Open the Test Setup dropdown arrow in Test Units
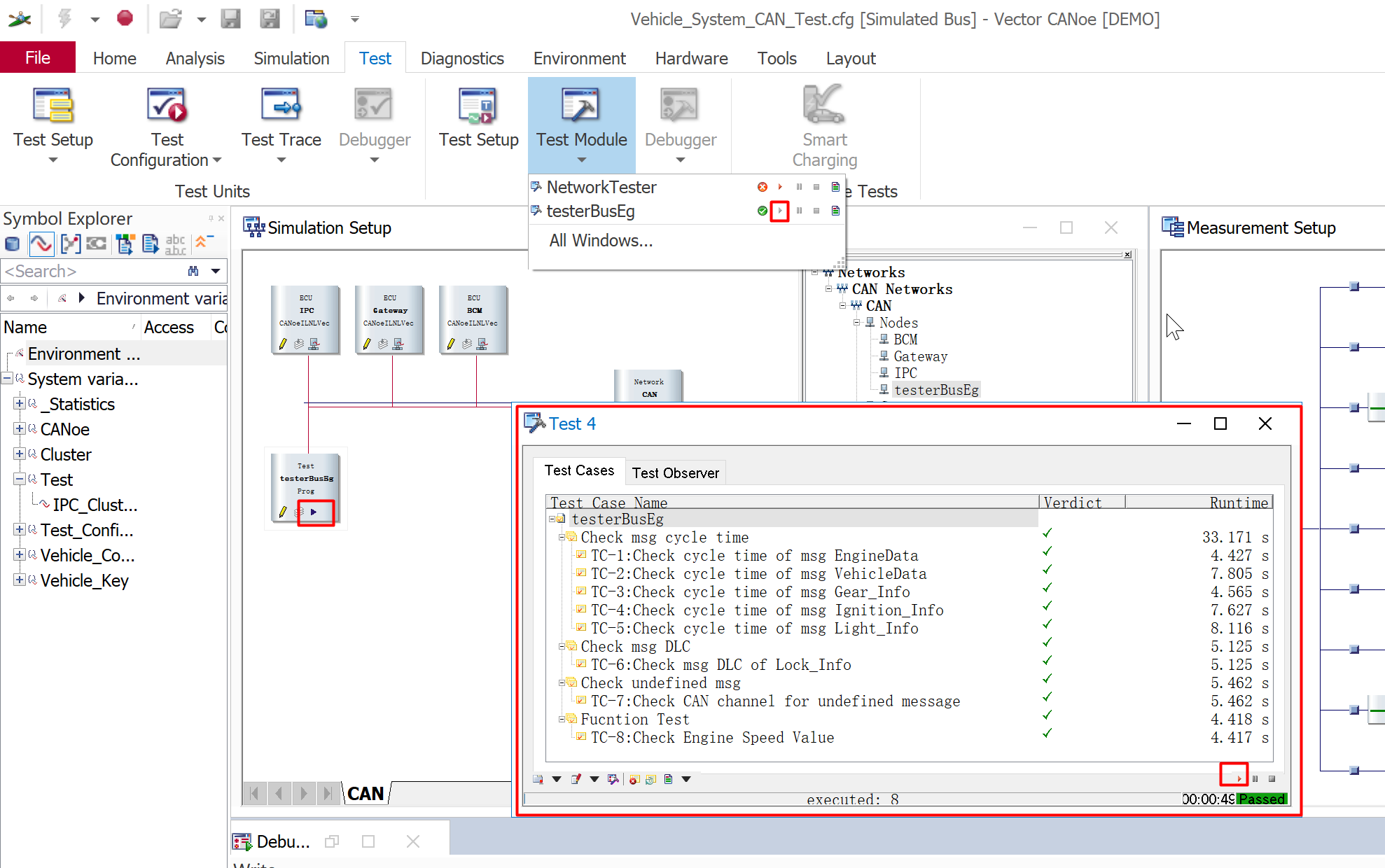Screen dimensions: 1385x868 point(53,160)
